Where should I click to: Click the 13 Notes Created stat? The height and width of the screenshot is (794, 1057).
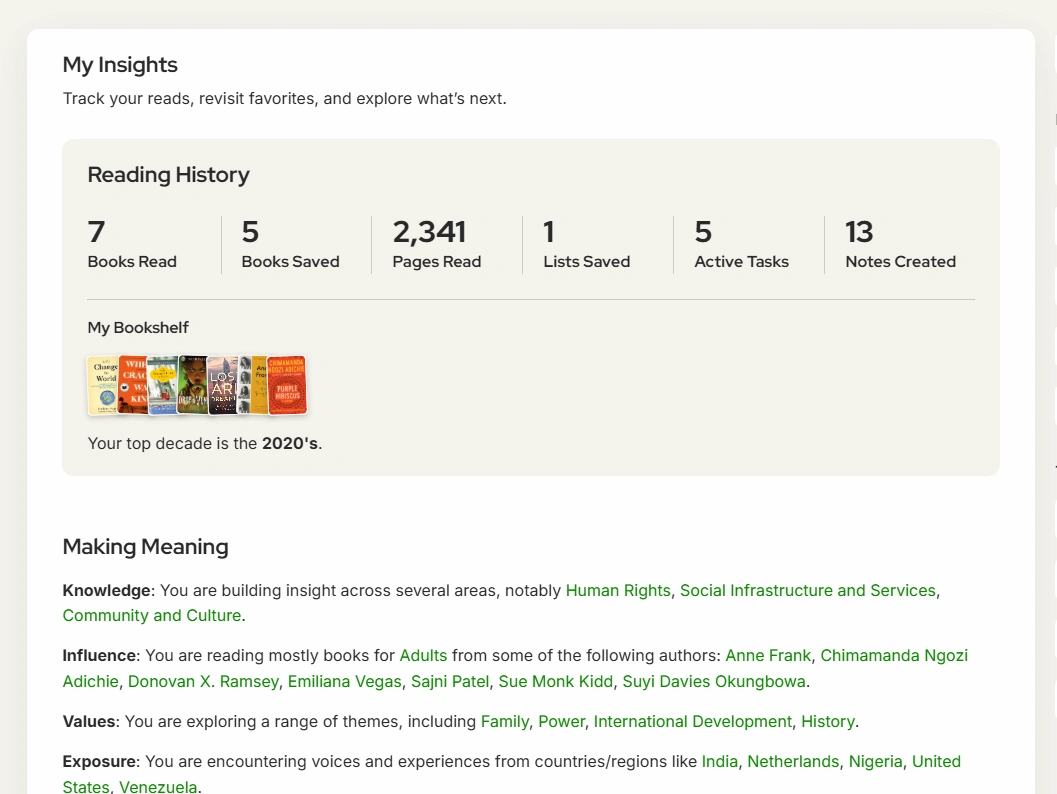click(x=900, y=245)
